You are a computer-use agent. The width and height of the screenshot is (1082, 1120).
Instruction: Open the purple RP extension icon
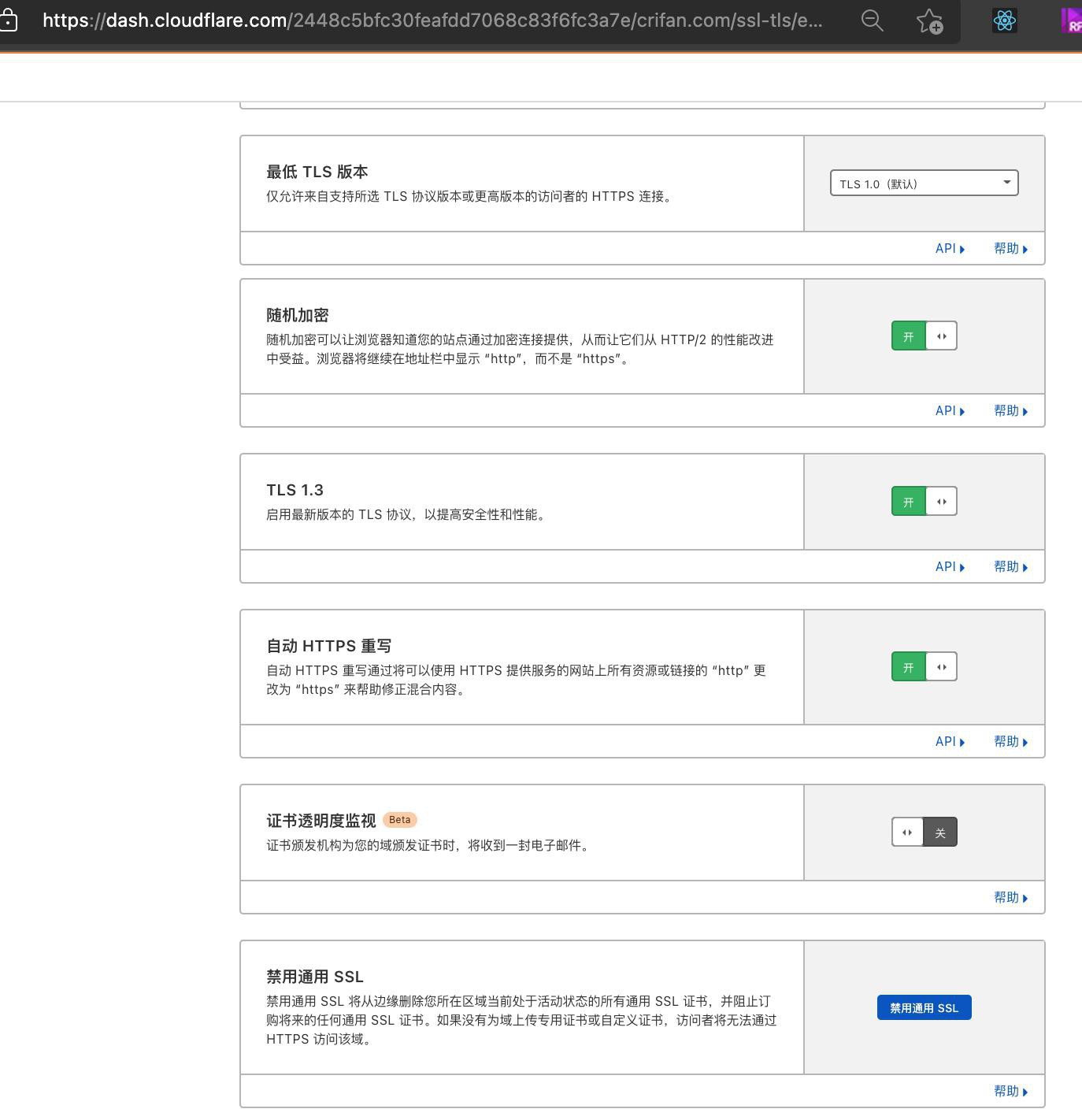click(x=1072, y=20)
